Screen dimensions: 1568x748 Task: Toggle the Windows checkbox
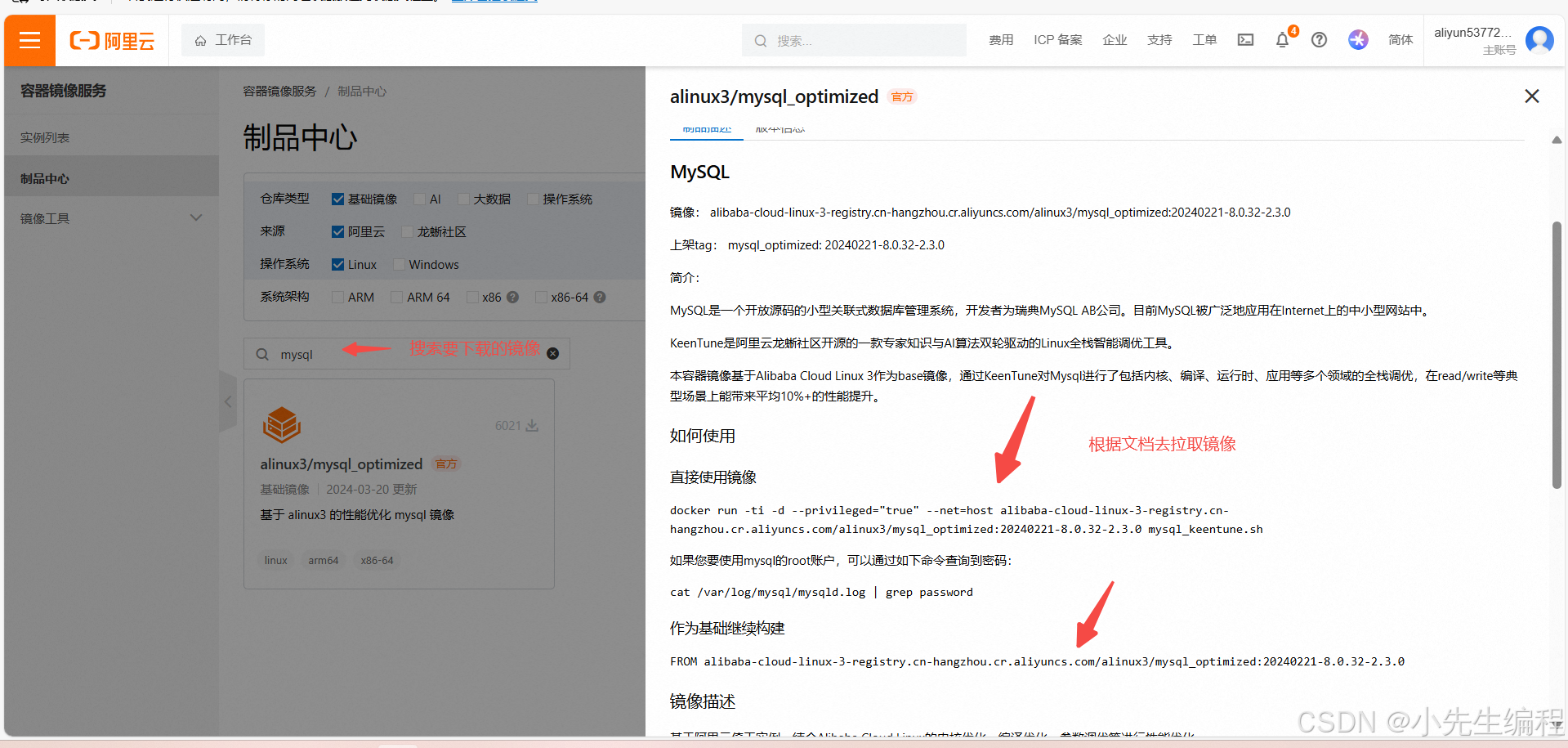click(399, 265)
